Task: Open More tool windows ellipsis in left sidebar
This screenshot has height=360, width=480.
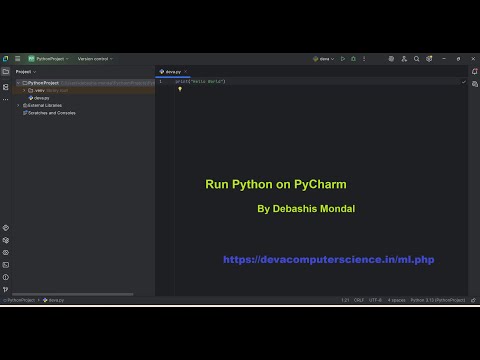Action: click(6, 99)
